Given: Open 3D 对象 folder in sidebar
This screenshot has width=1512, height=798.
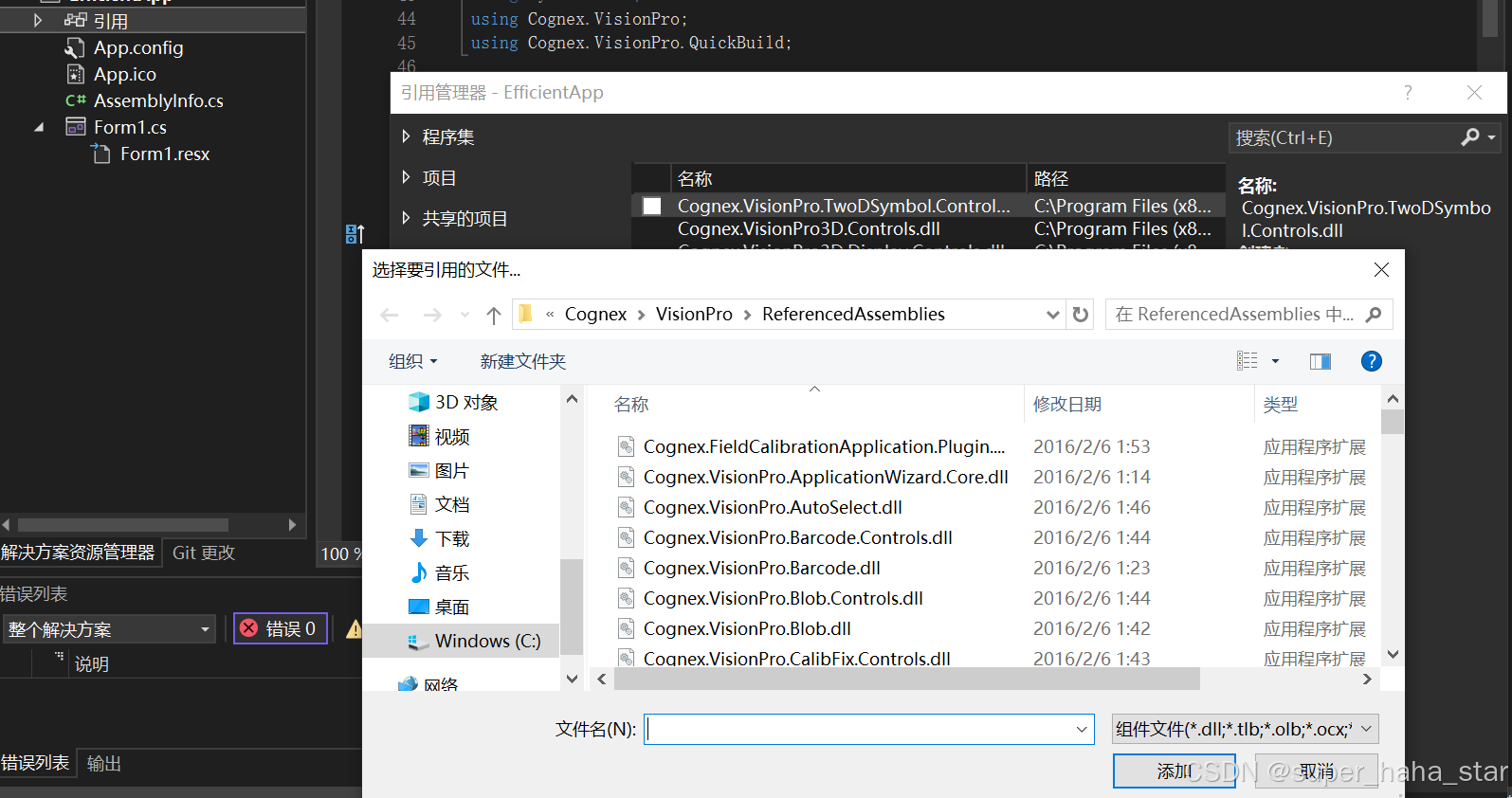Looking at the screenshot, I should coord(453,403).
